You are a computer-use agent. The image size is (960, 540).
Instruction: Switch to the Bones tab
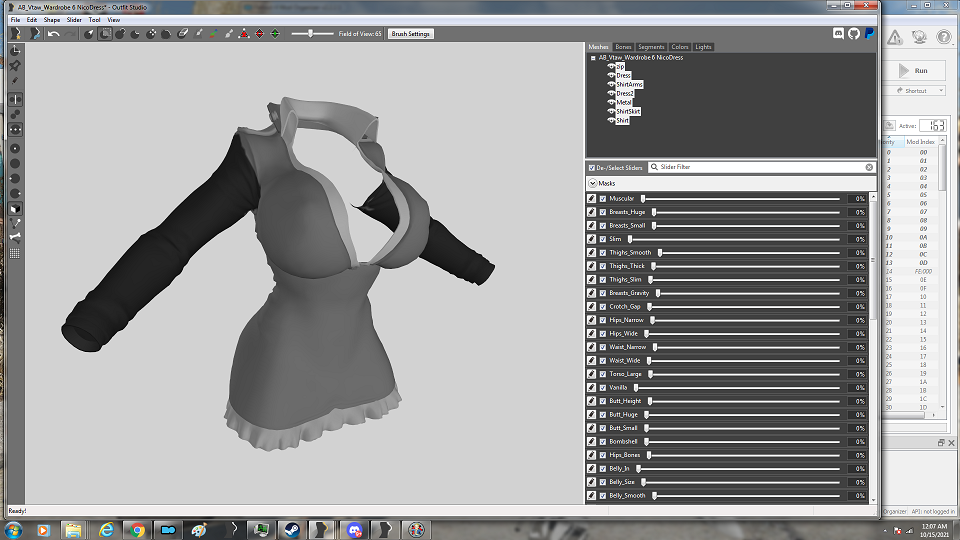623,47
